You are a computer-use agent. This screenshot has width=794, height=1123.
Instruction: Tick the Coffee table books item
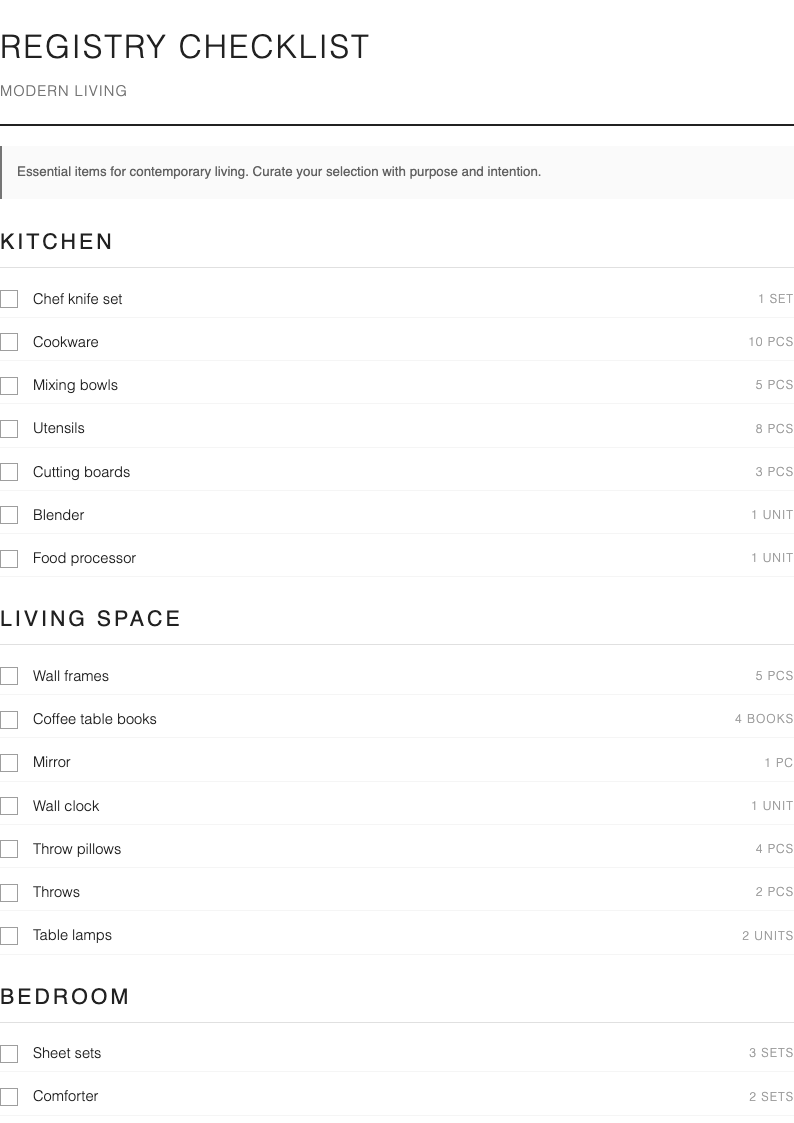pos(9,719)
